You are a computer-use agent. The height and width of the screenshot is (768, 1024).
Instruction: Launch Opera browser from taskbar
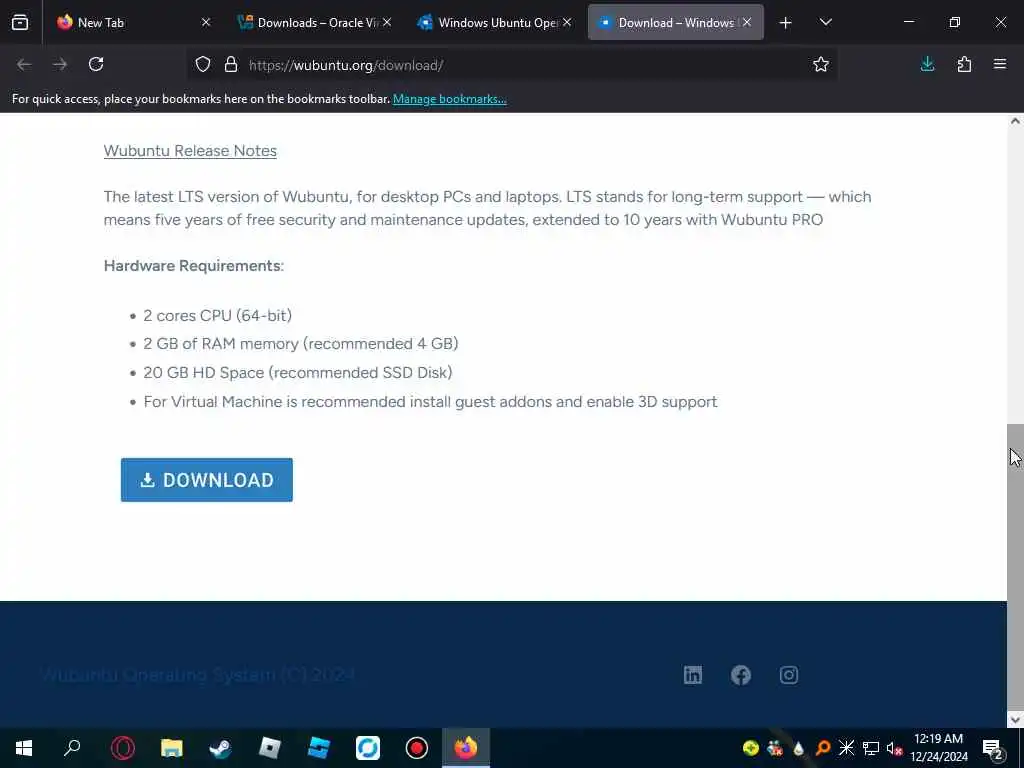tap(122, 748)
